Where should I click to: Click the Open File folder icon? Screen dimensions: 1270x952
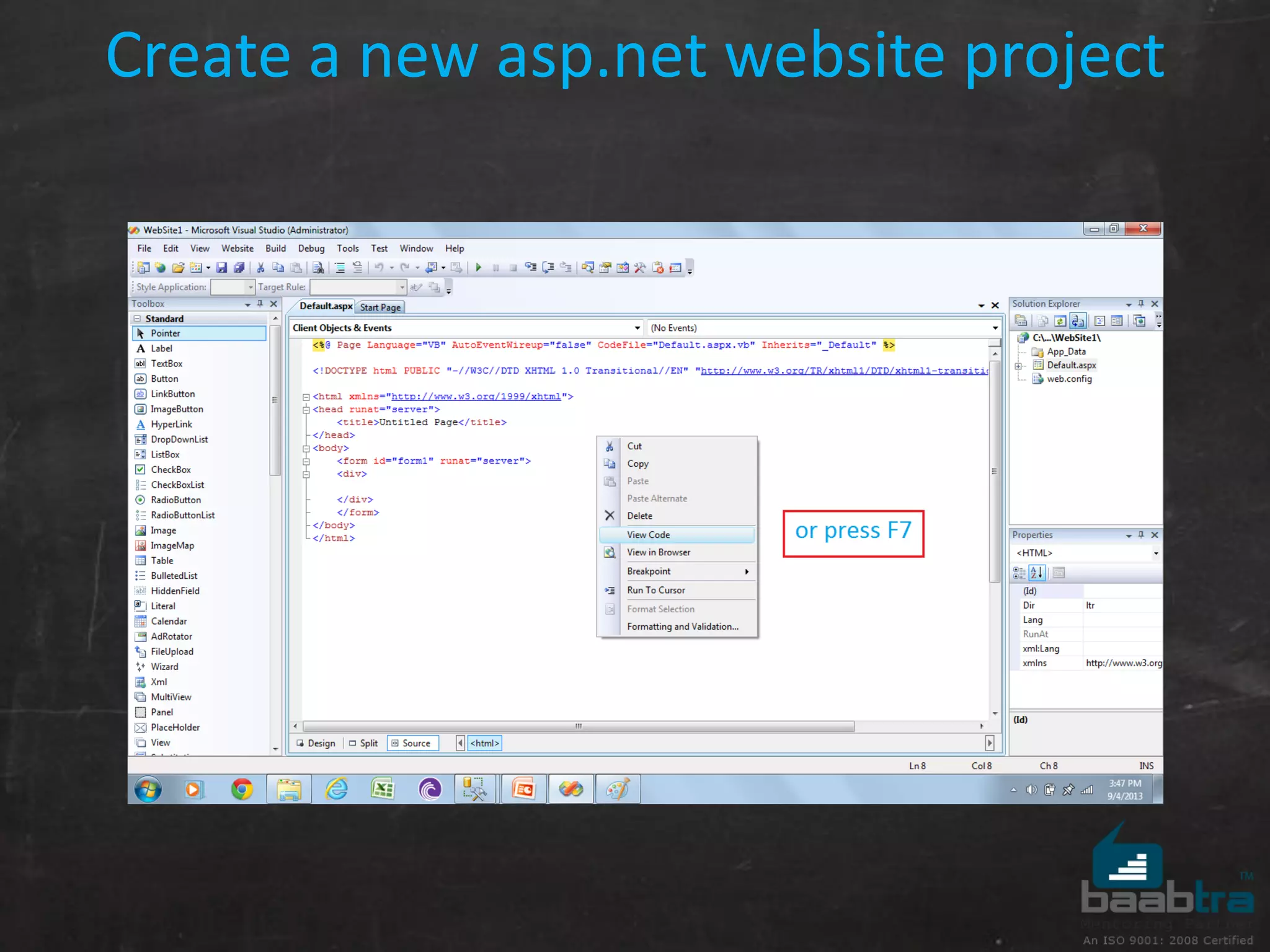[x=178, y=268]
